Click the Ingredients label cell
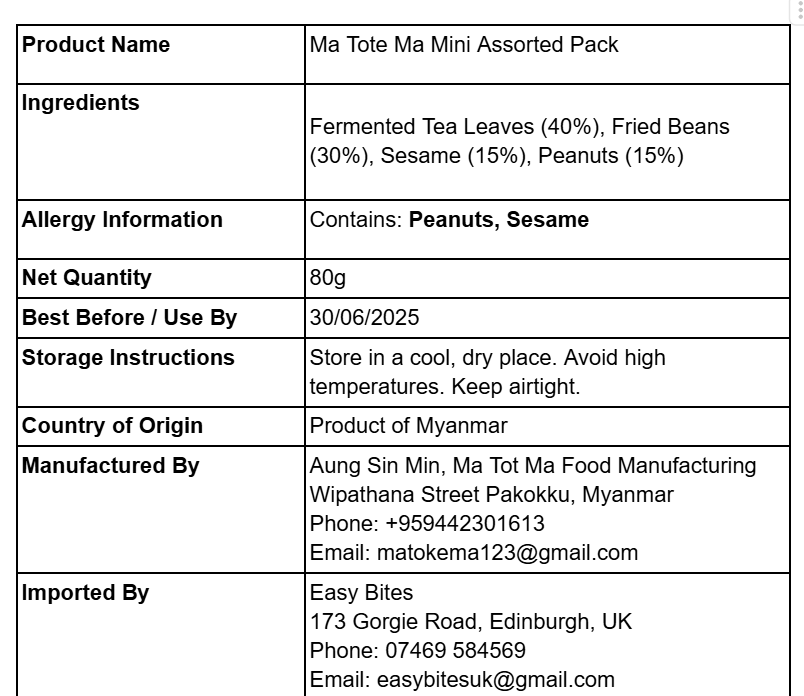This screenshot has width=804, height=696. [161, 142]
